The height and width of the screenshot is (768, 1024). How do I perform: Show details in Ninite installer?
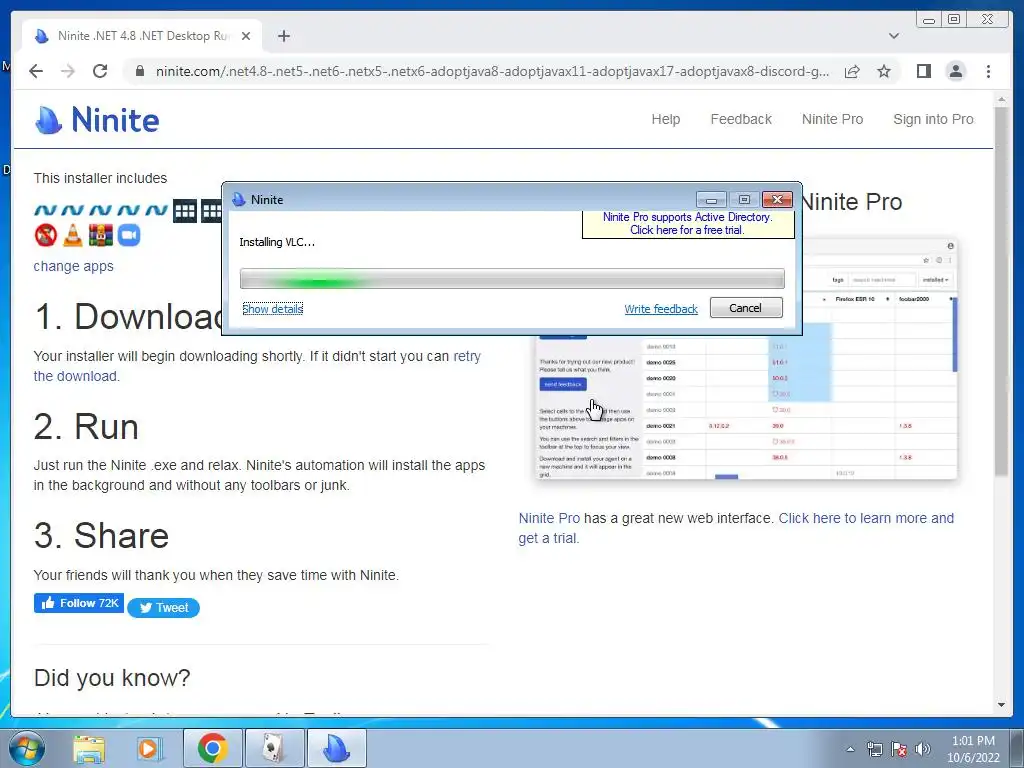(272, 309)
